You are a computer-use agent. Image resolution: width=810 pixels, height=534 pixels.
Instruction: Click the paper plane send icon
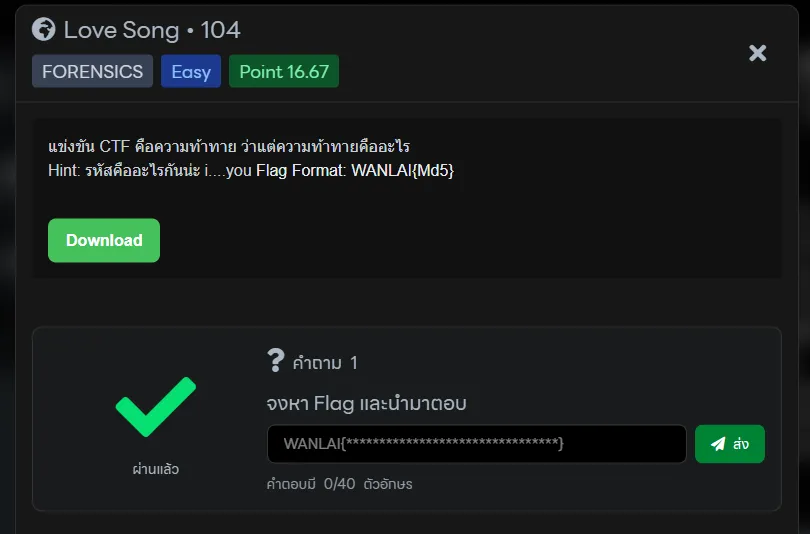(718, 444)
